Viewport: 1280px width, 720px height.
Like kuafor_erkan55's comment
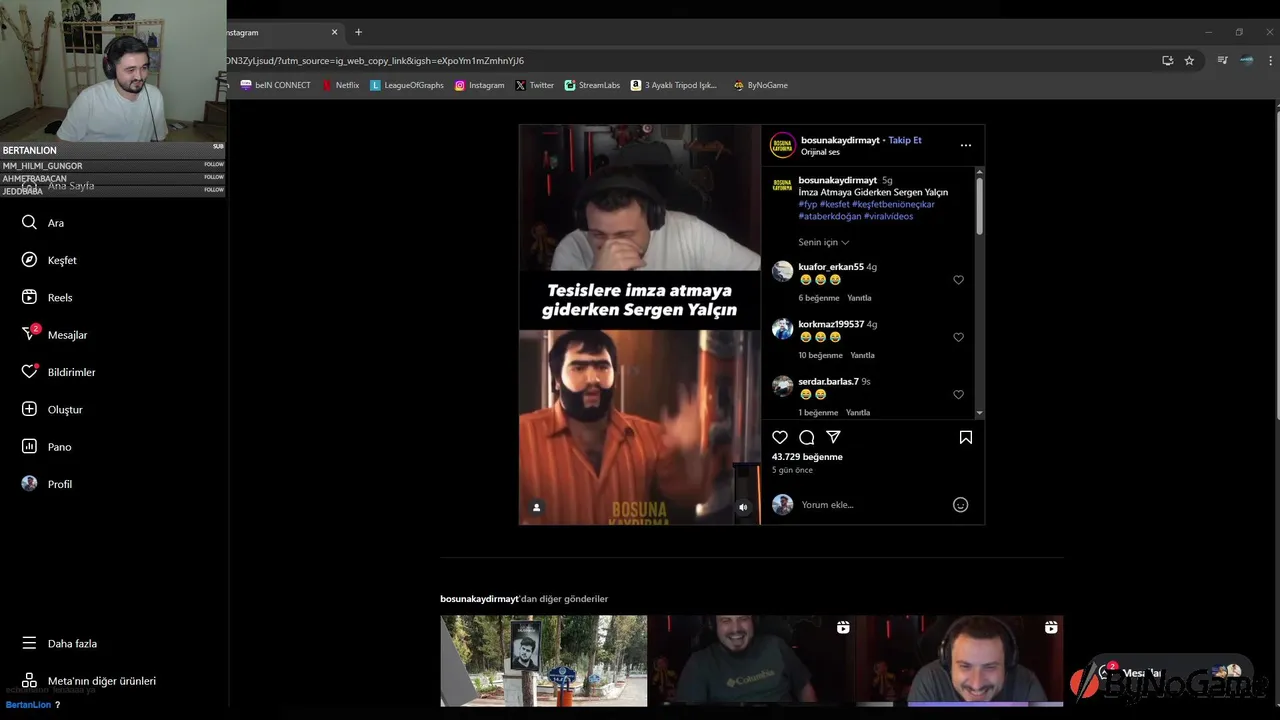pyautogui.click(x=958, y=280)
